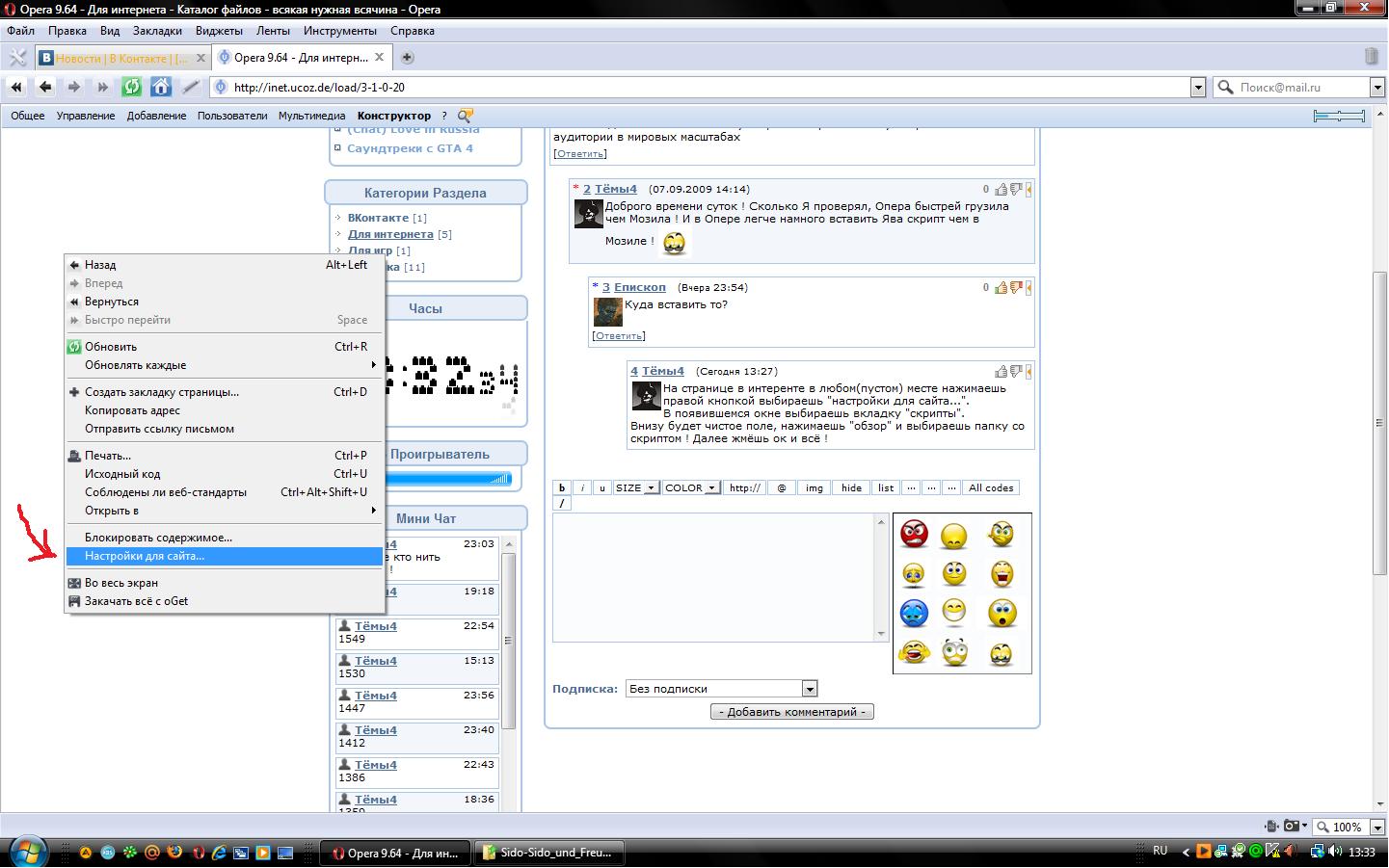Click the wand icon beside Home

coord(191,87)
